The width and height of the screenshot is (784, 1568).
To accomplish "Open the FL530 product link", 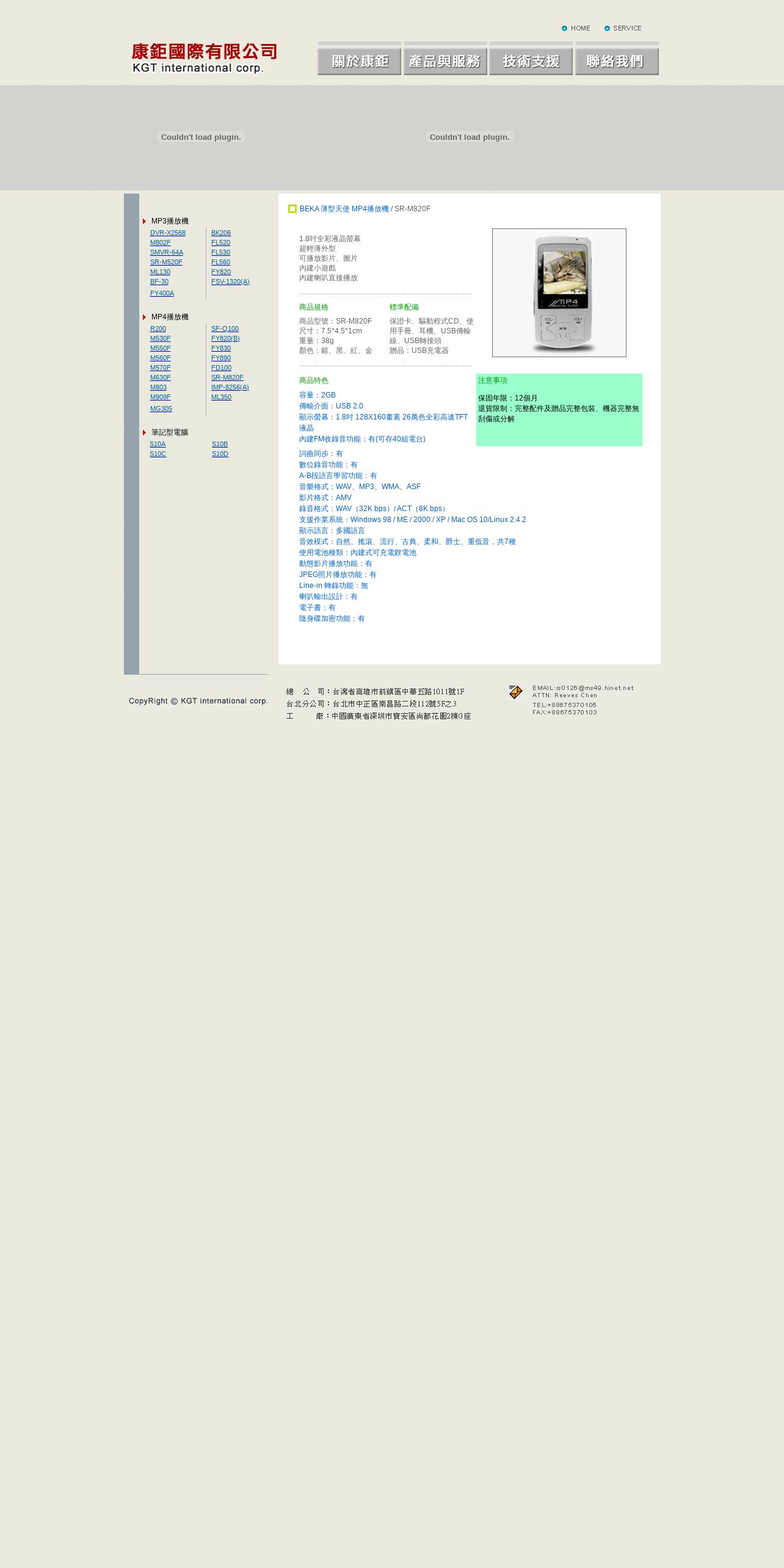I will pos(221,252).
